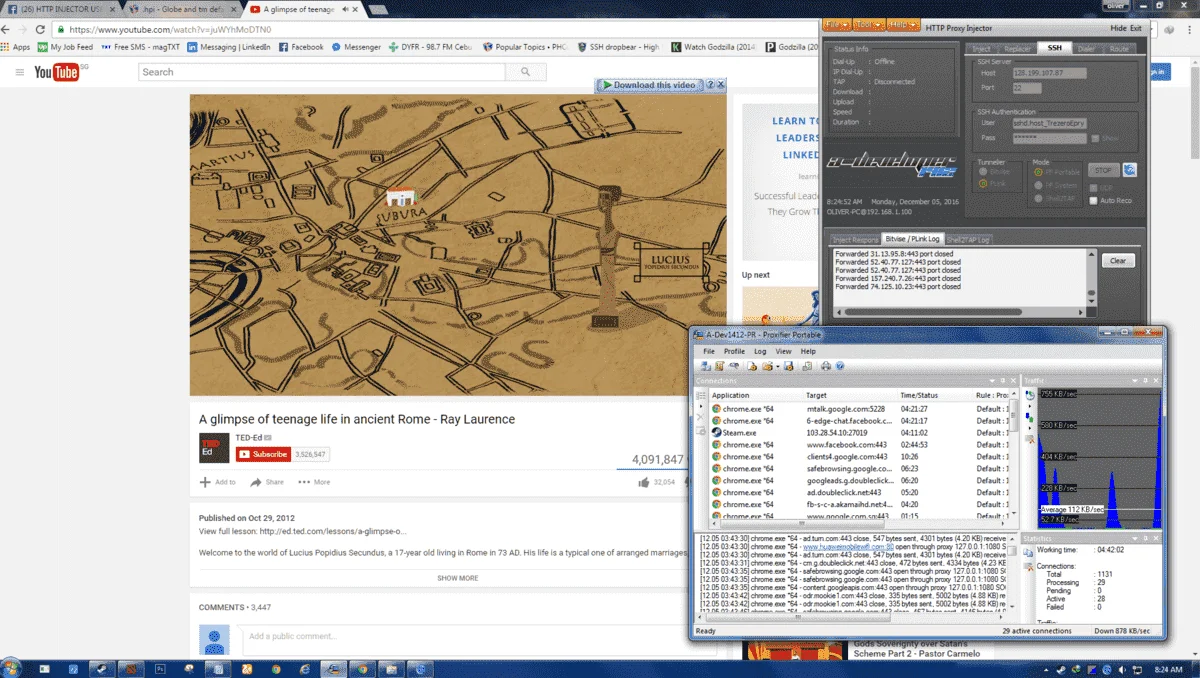Image resolution: width=1200 pixels, height=678 pixels.
Task: Select the Plink tunneller radio button
Action: pyautogui.click(x=983, y=183)
